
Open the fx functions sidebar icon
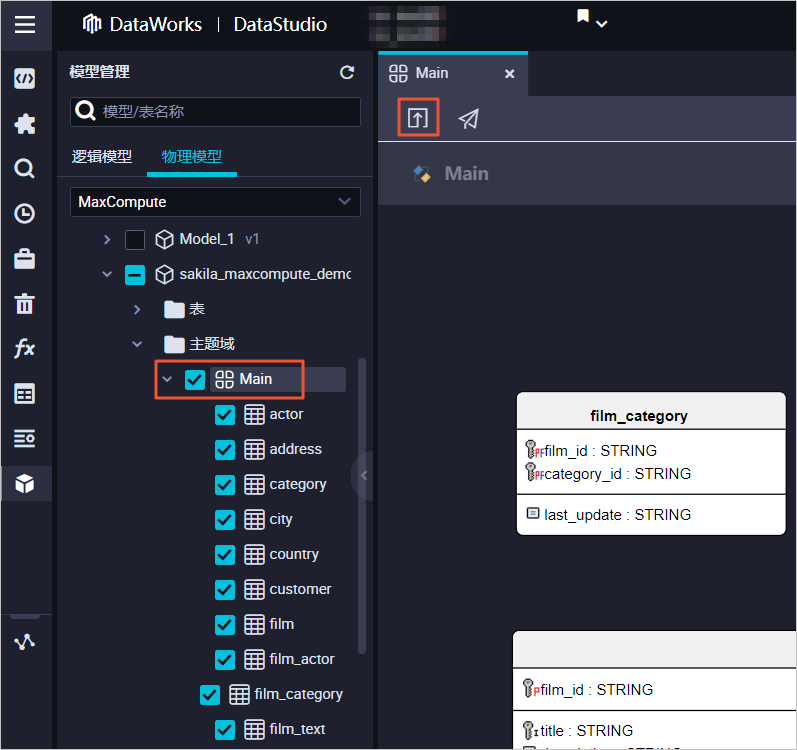(x=25, y=349)
